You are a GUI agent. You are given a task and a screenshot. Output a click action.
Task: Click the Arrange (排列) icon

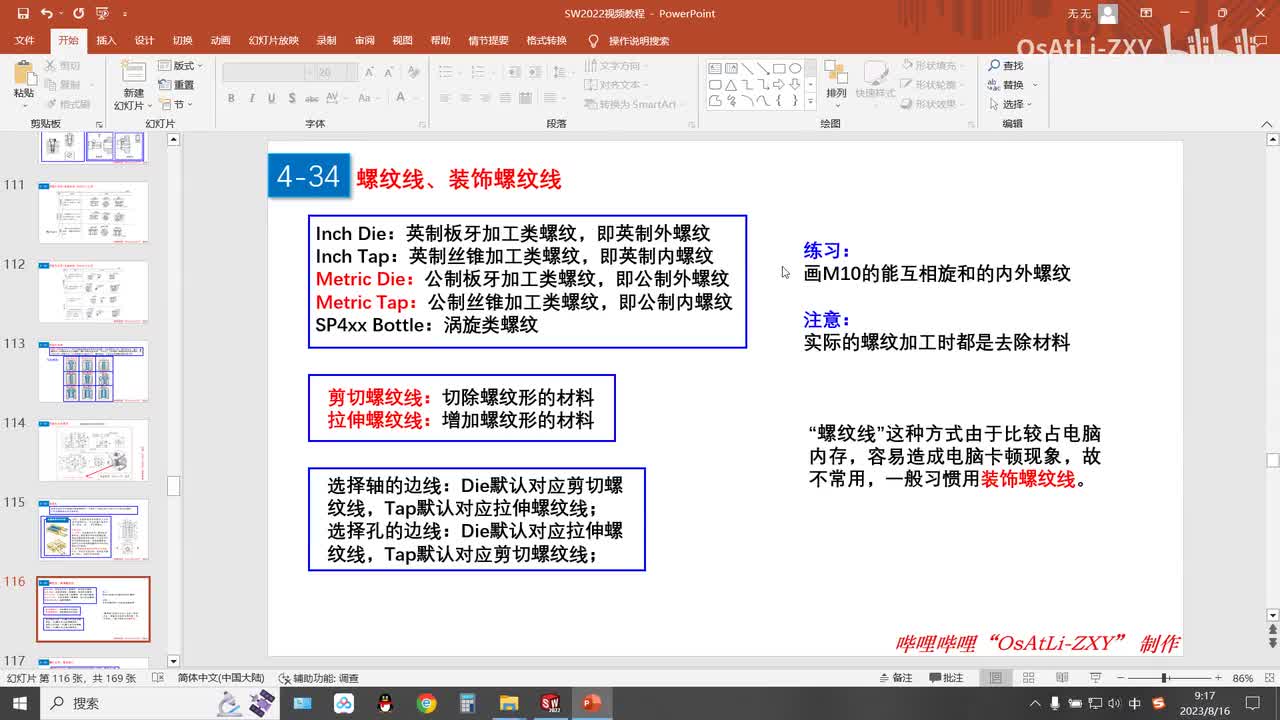pos(835,73)
